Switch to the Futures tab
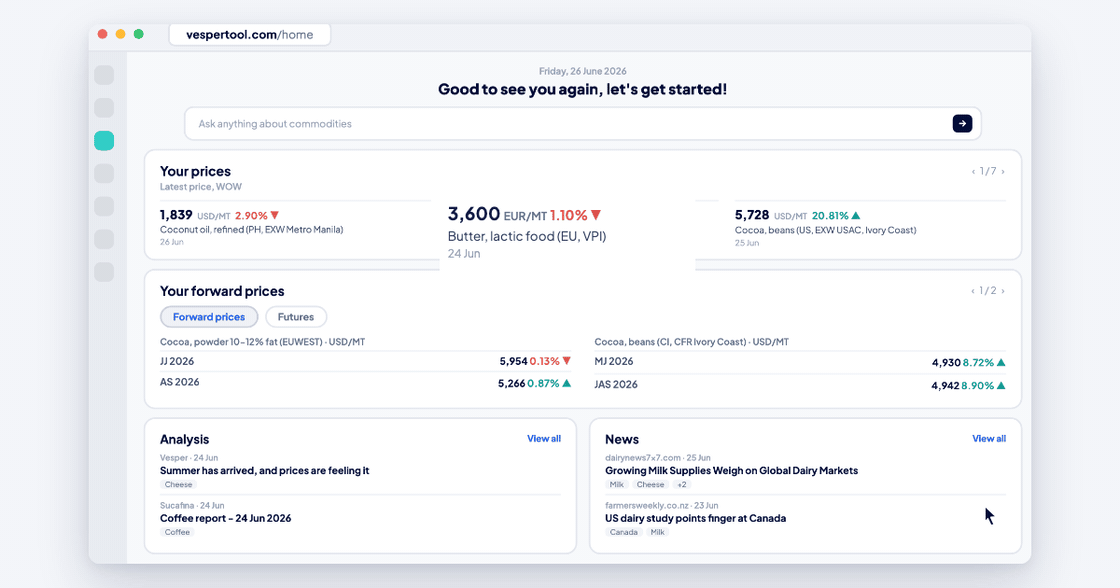This screenshot has height=588, width=1120. coord(296,317)
